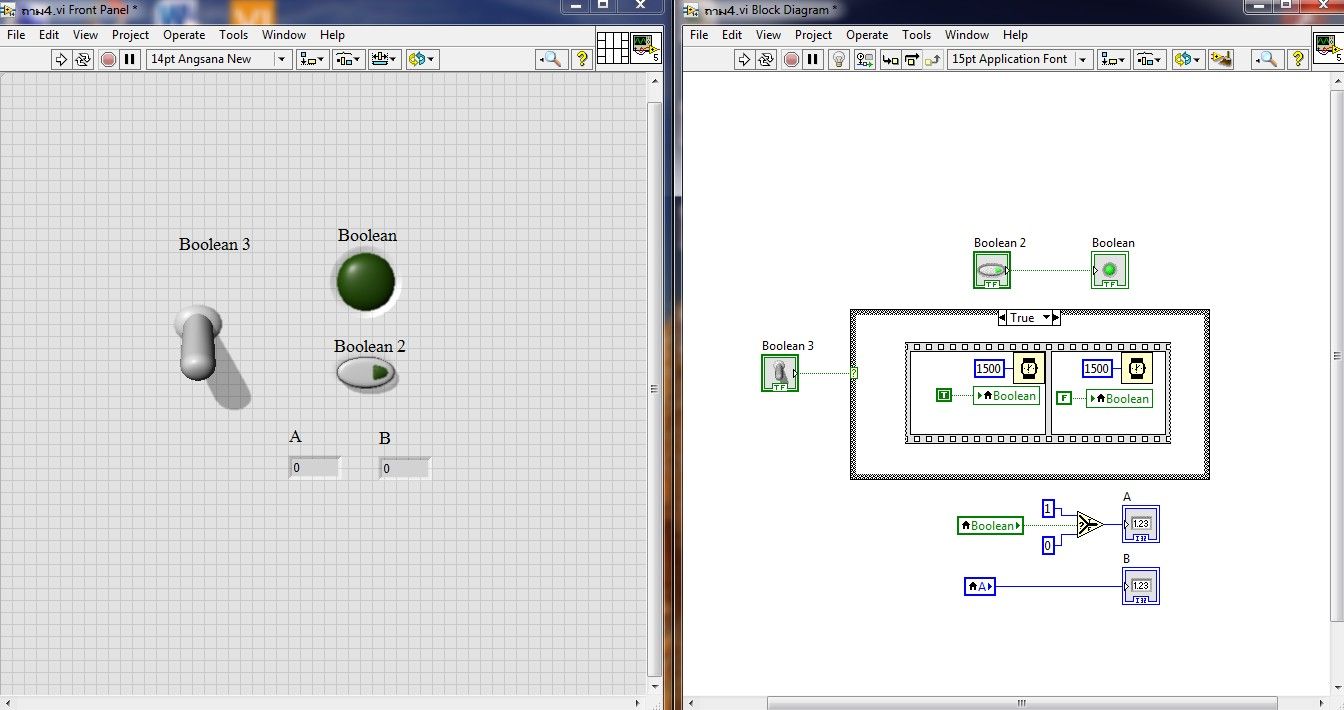1344x710 pixels.
Task: Click the True constant in first frame
Action: [x=944, y=395]
